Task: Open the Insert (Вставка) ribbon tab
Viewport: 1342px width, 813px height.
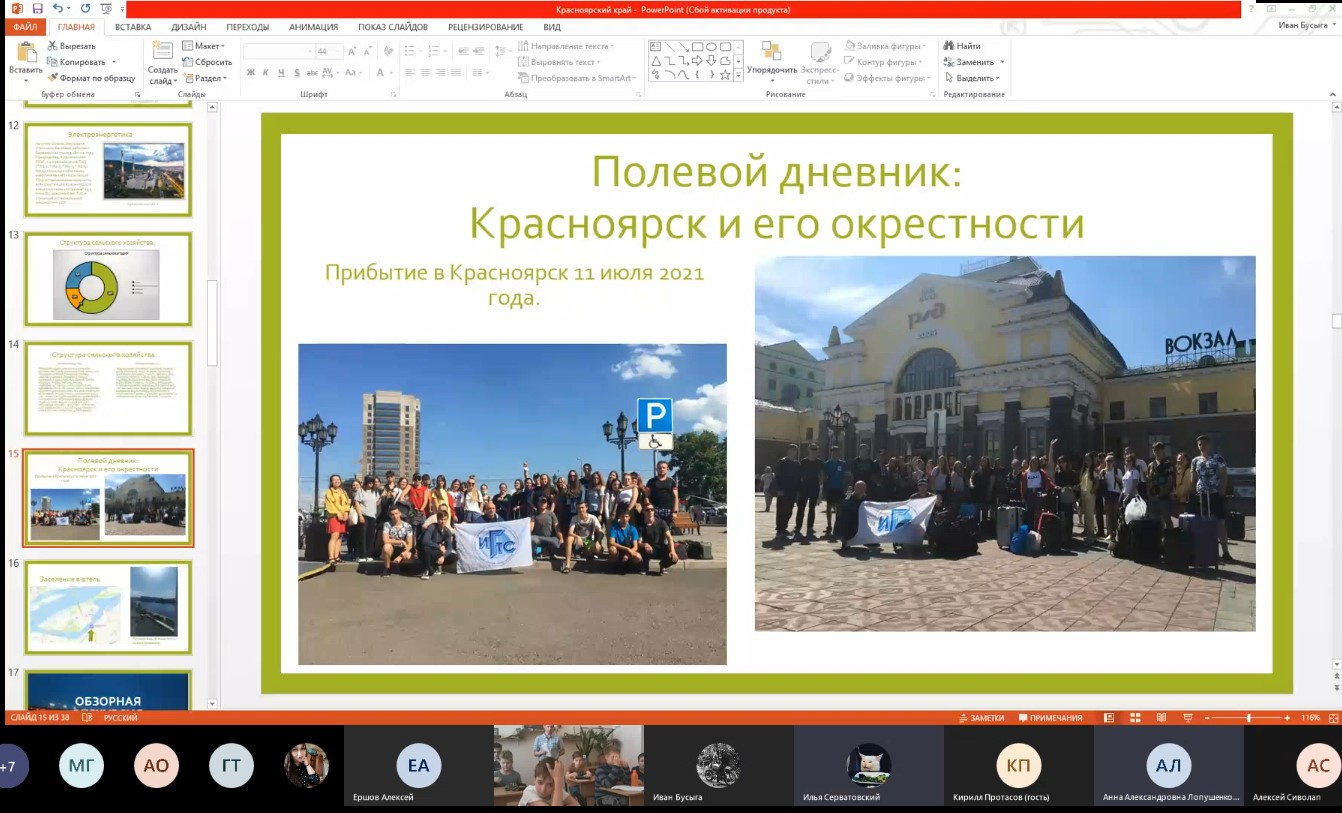Action: pyautogui.click(x=133, y=27)
